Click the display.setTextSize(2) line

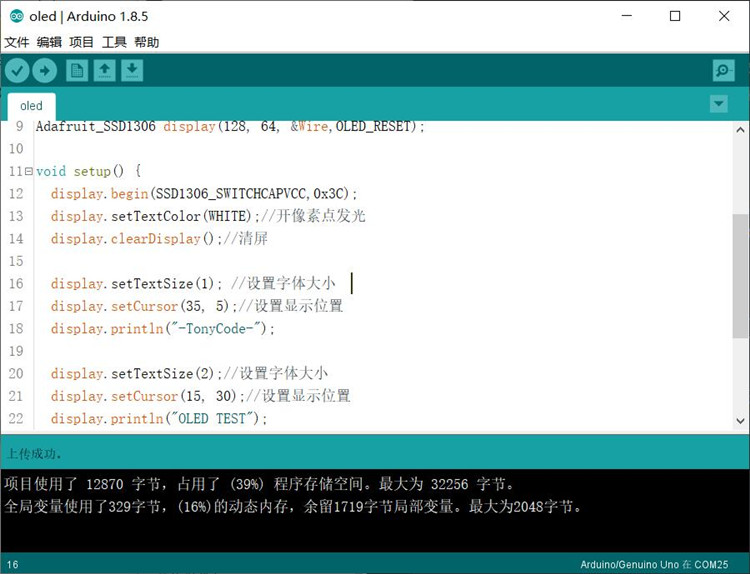189,373
